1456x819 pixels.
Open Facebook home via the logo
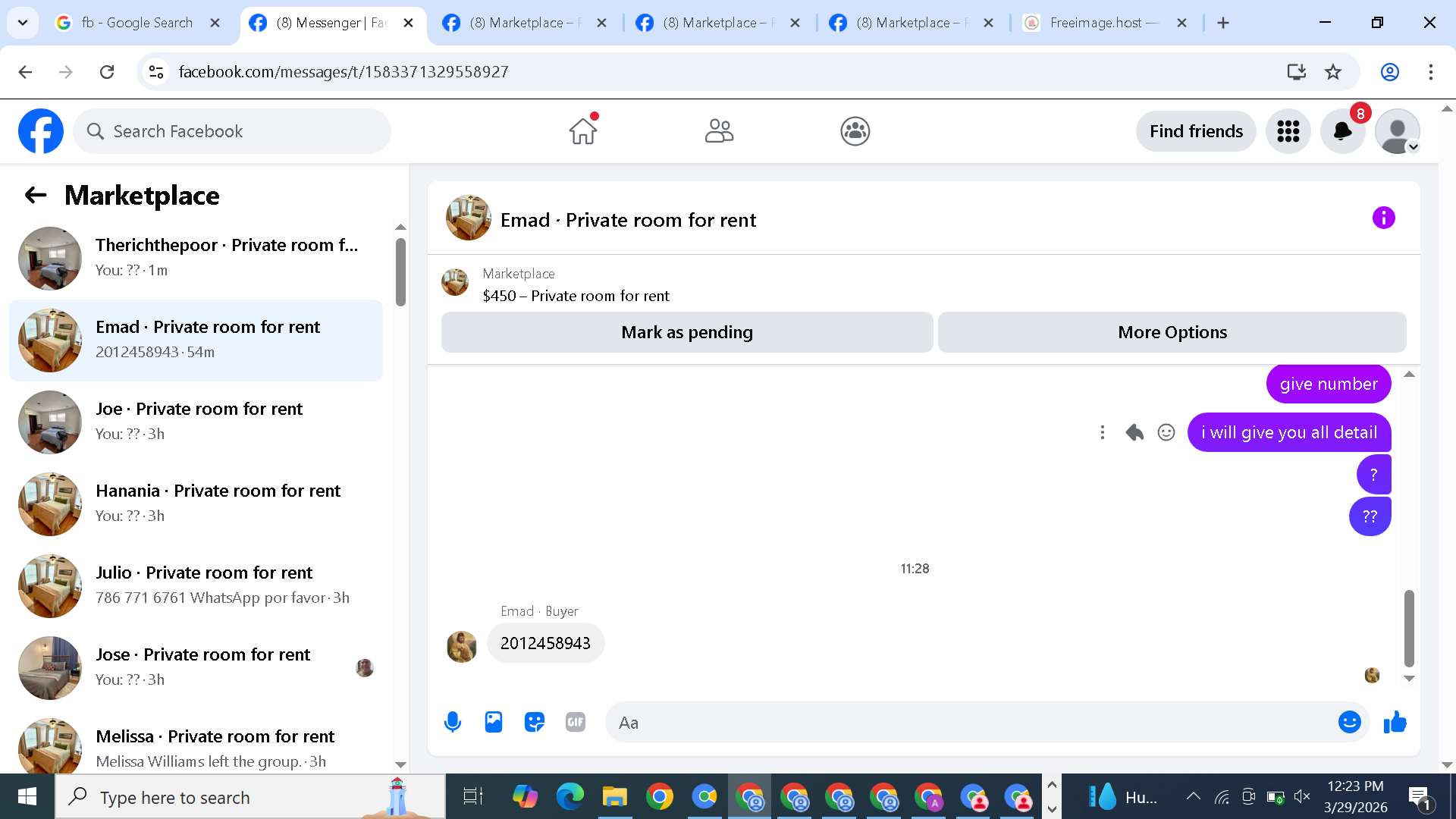(41, 131)
